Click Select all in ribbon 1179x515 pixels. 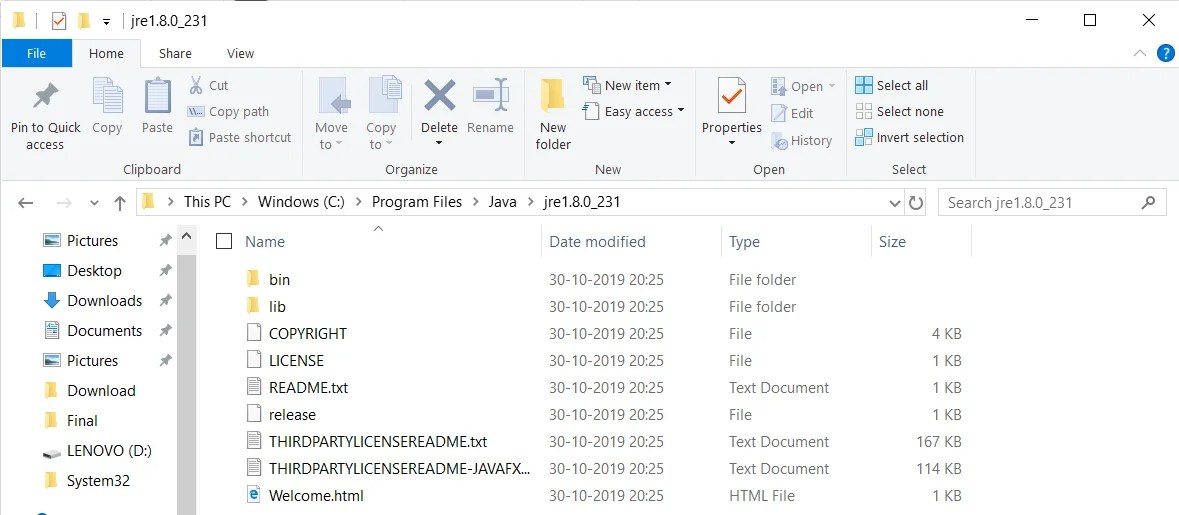[x=892, y=86]
